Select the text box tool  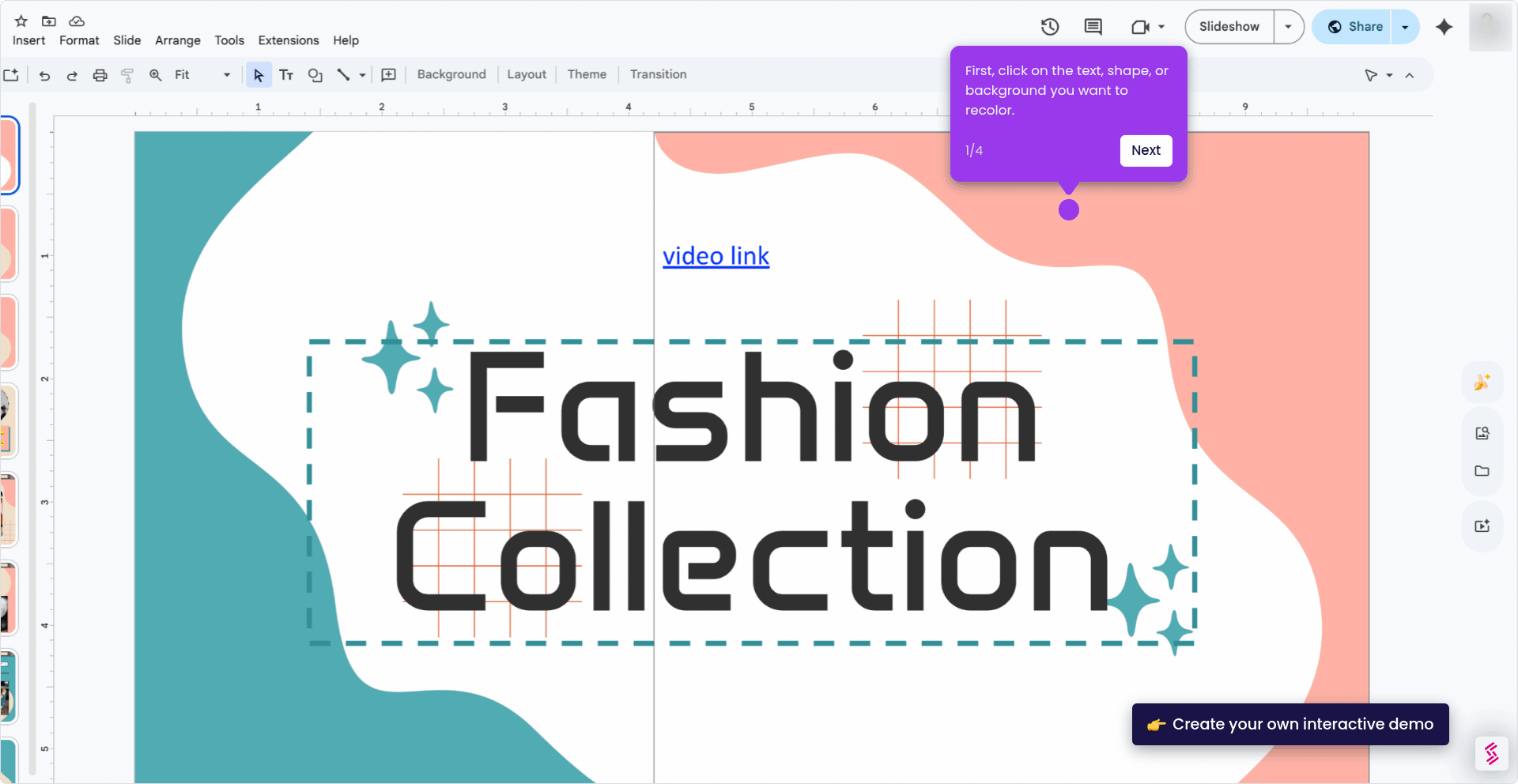pos(286,75)
